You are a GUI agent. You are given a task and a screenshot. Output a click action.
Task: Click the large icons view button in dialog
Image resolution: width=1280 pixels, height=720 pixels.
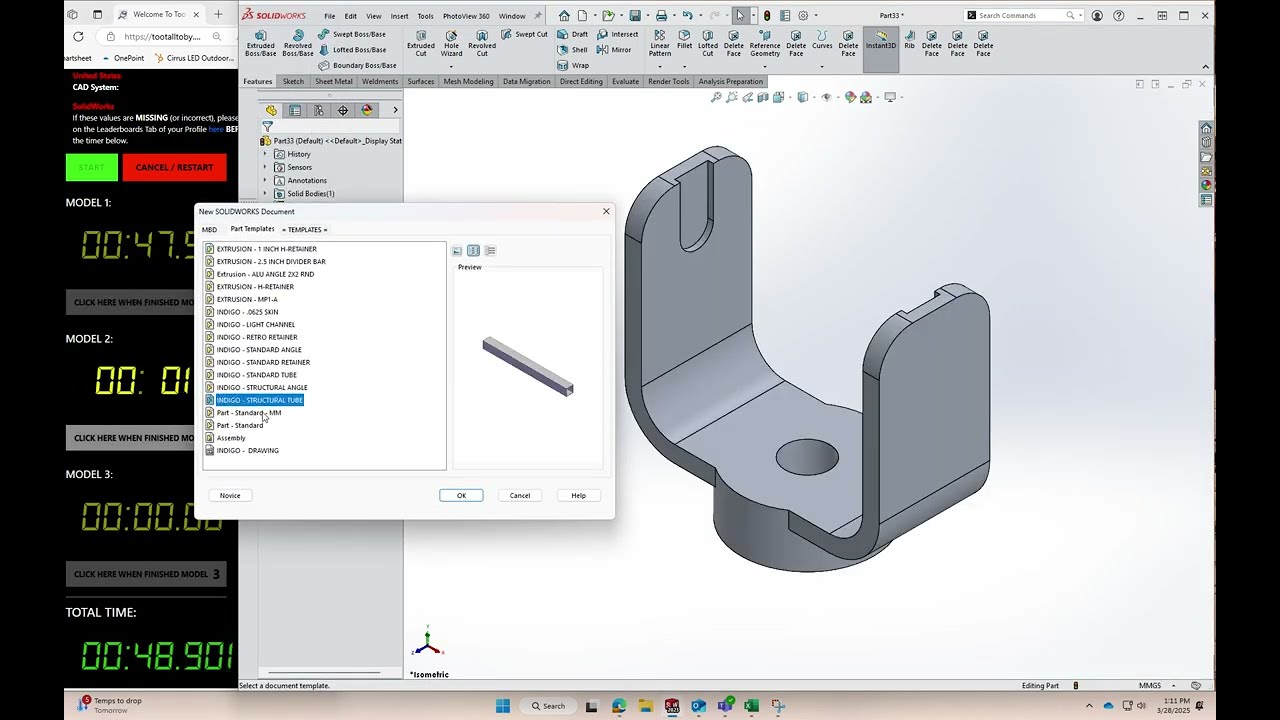457,251
